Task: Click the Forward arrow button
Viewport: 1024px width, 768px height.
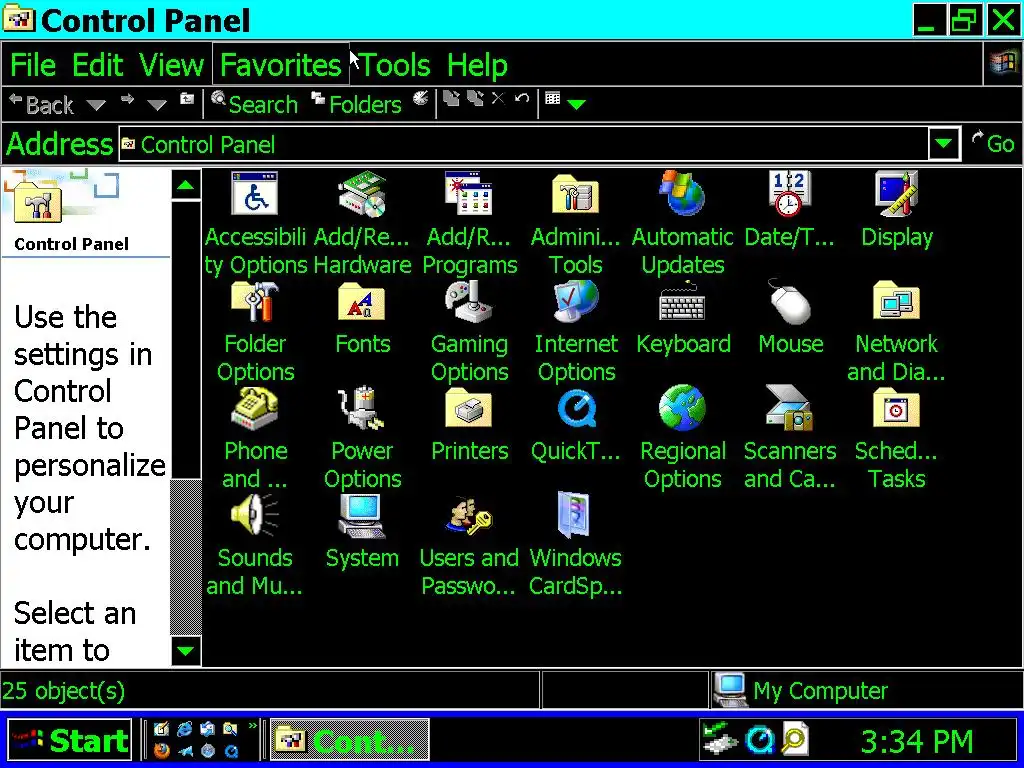Action: point(127,100)
